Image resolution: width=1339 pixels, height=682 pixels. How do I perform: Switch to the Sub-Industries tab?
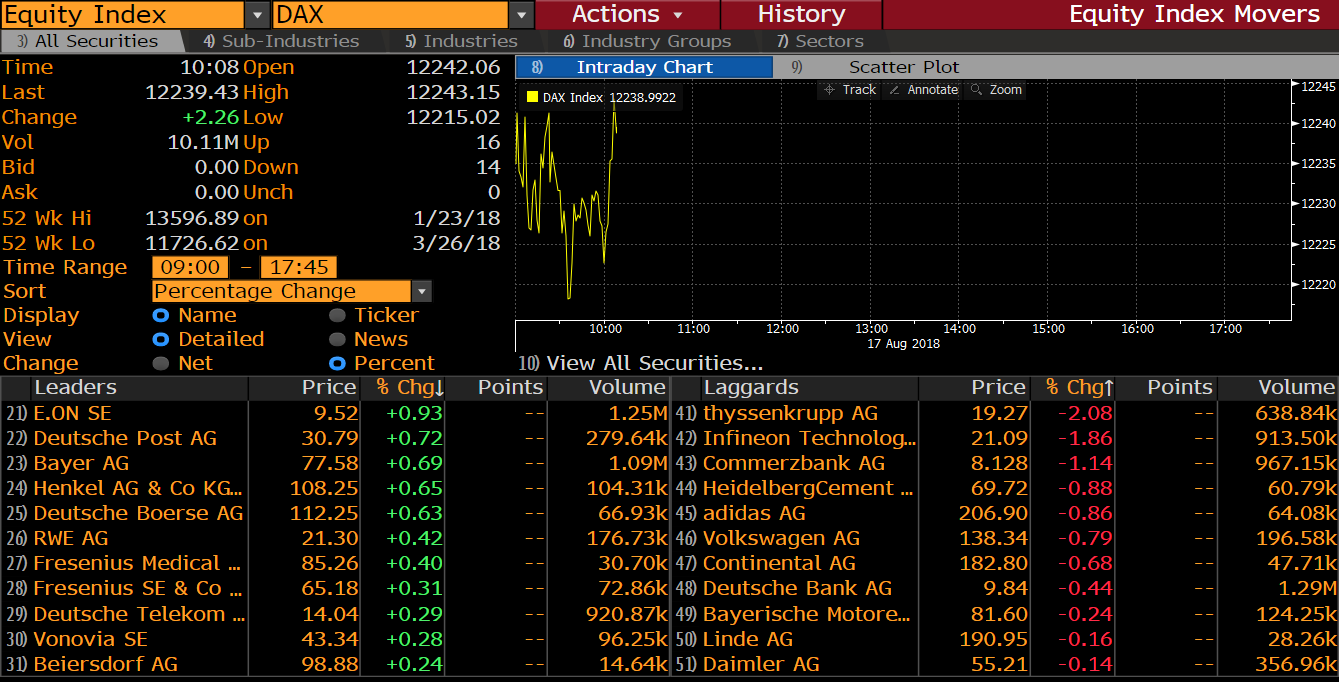pyautogui.click(x=281, y=41)
